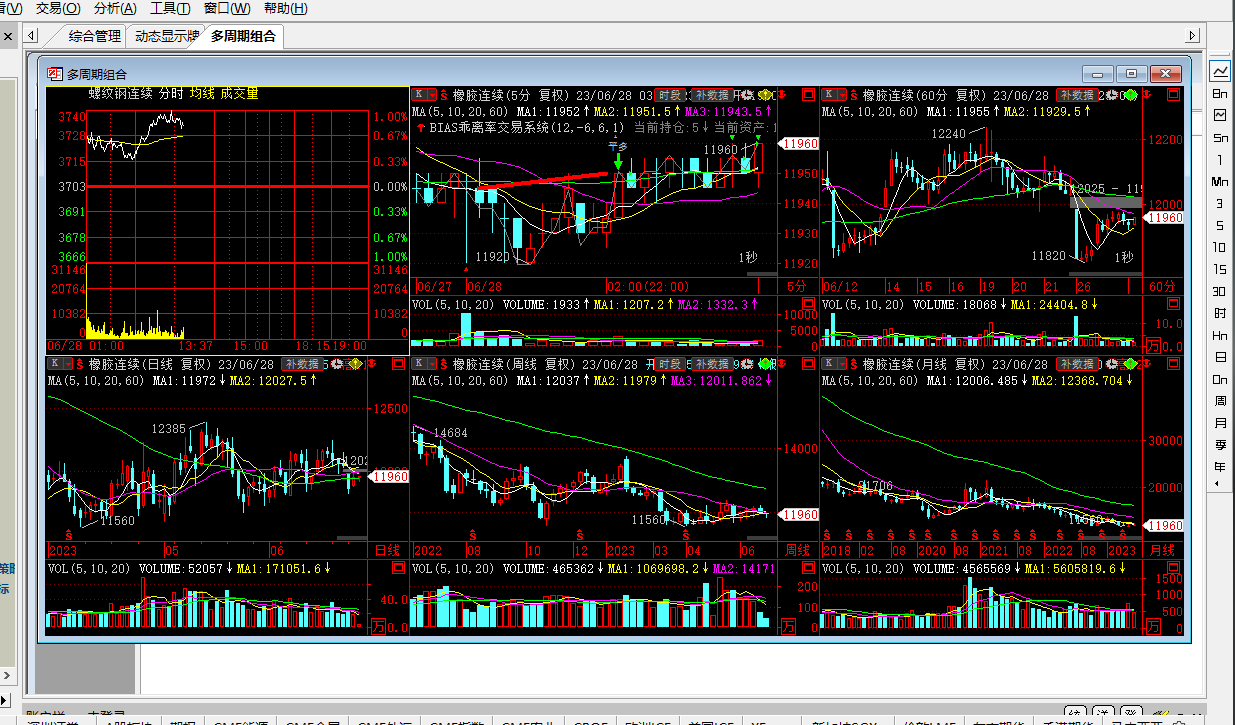Maximize the 周线 VOL pane with red square

[808, 568]
